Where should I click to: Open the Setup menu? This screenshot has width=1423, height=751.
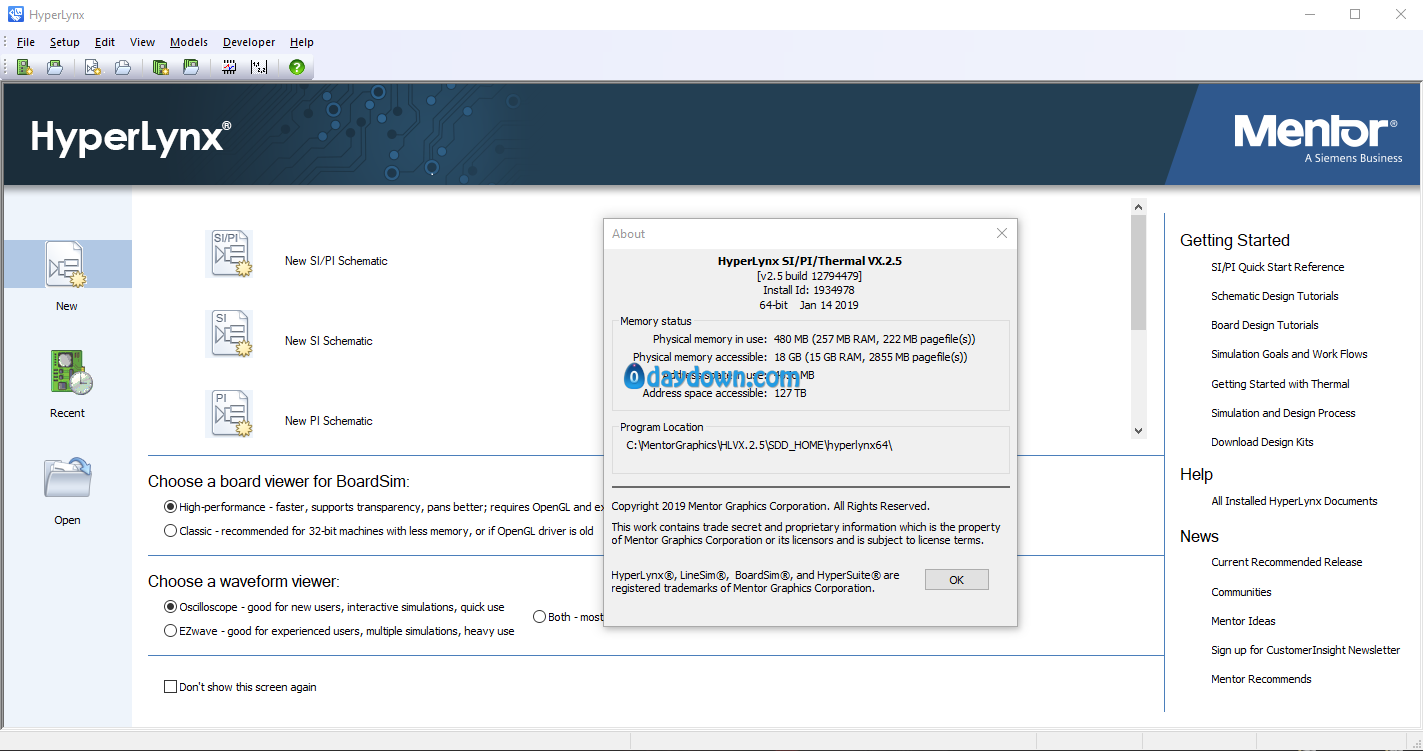coord(65,42)
